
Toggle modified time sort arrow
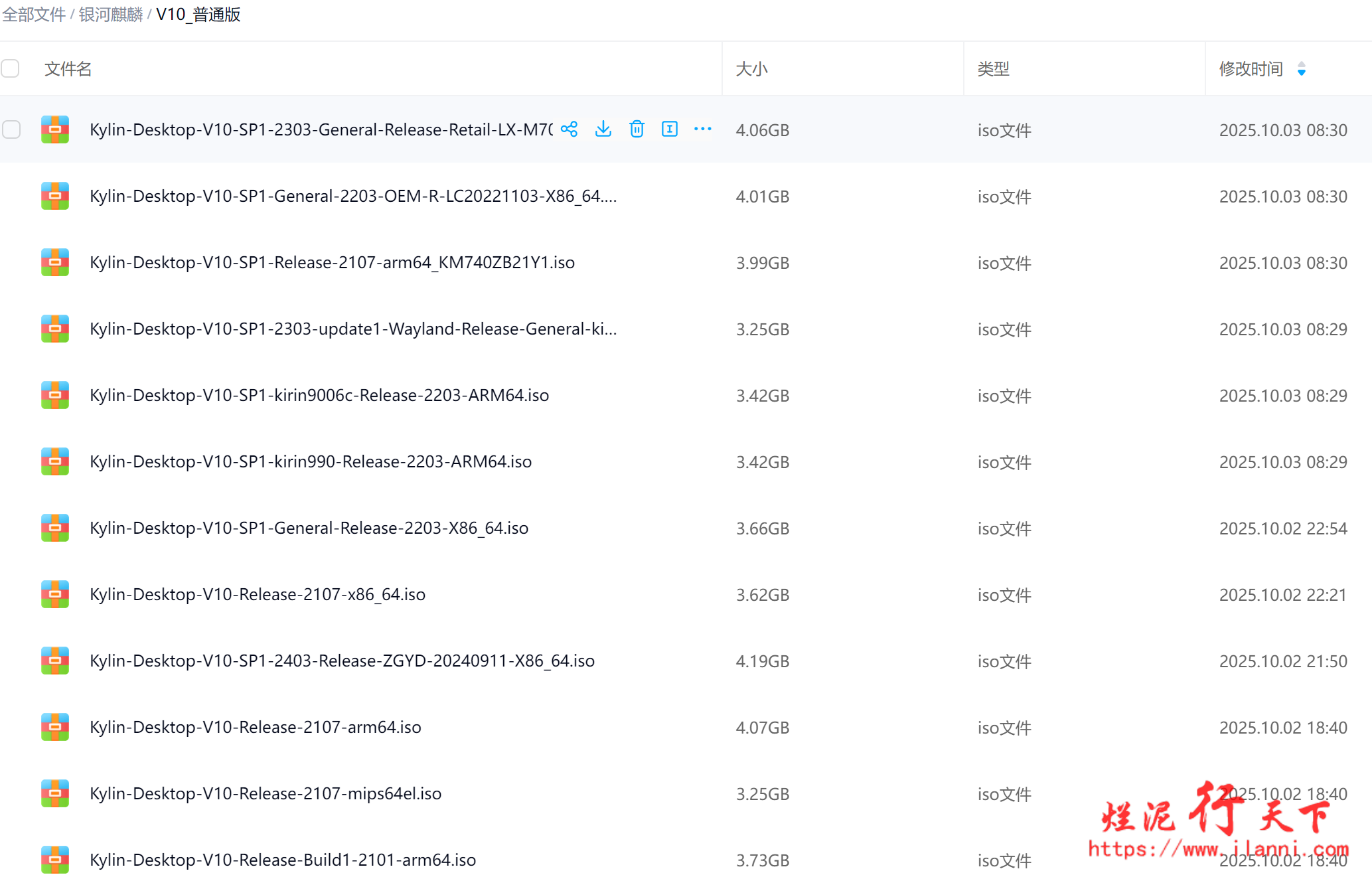tap(1301, 69)
